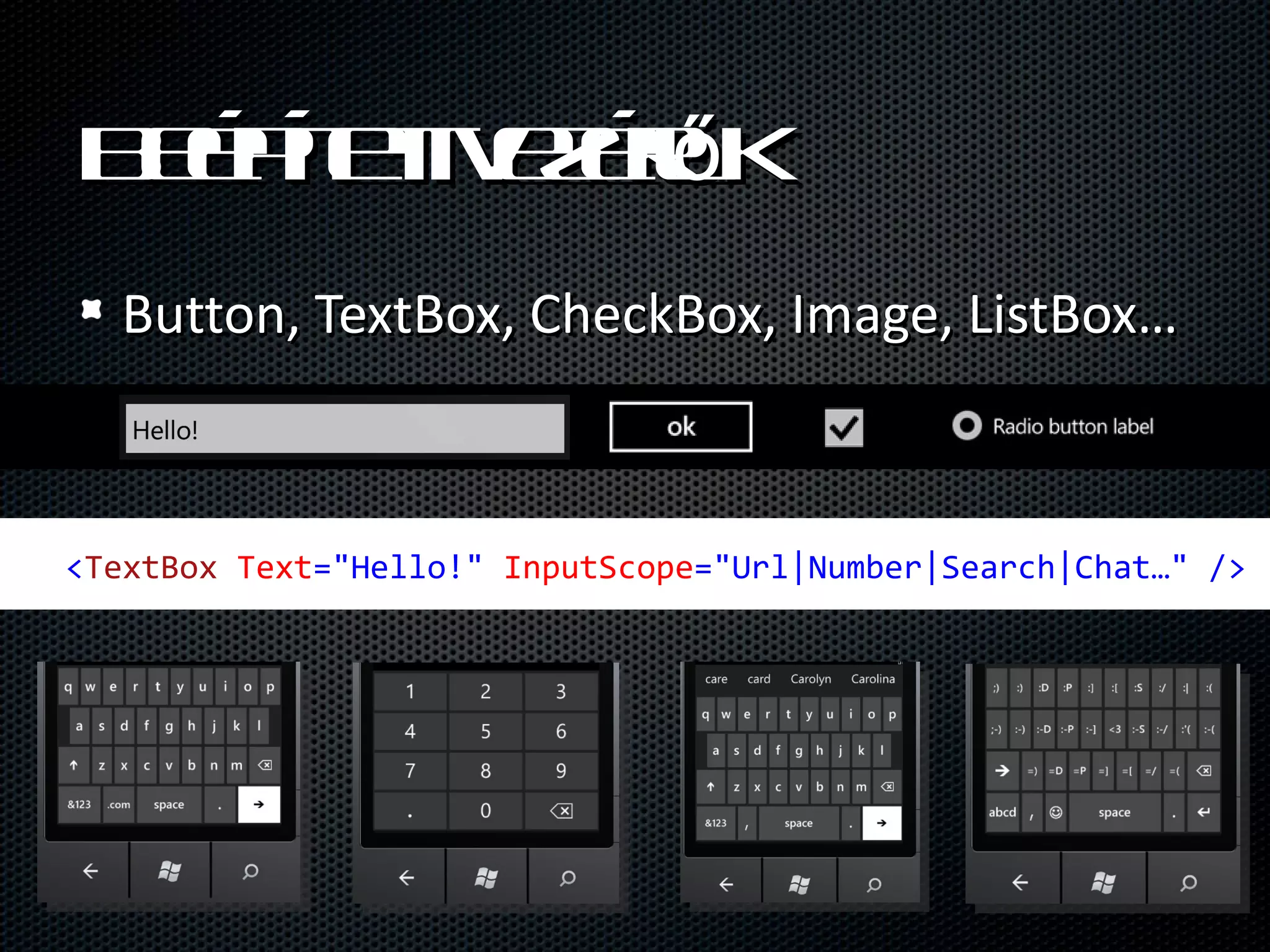Tap the backspace key on the suggestions keyboard
The image size is (1270, 952).
pos(887,787)
